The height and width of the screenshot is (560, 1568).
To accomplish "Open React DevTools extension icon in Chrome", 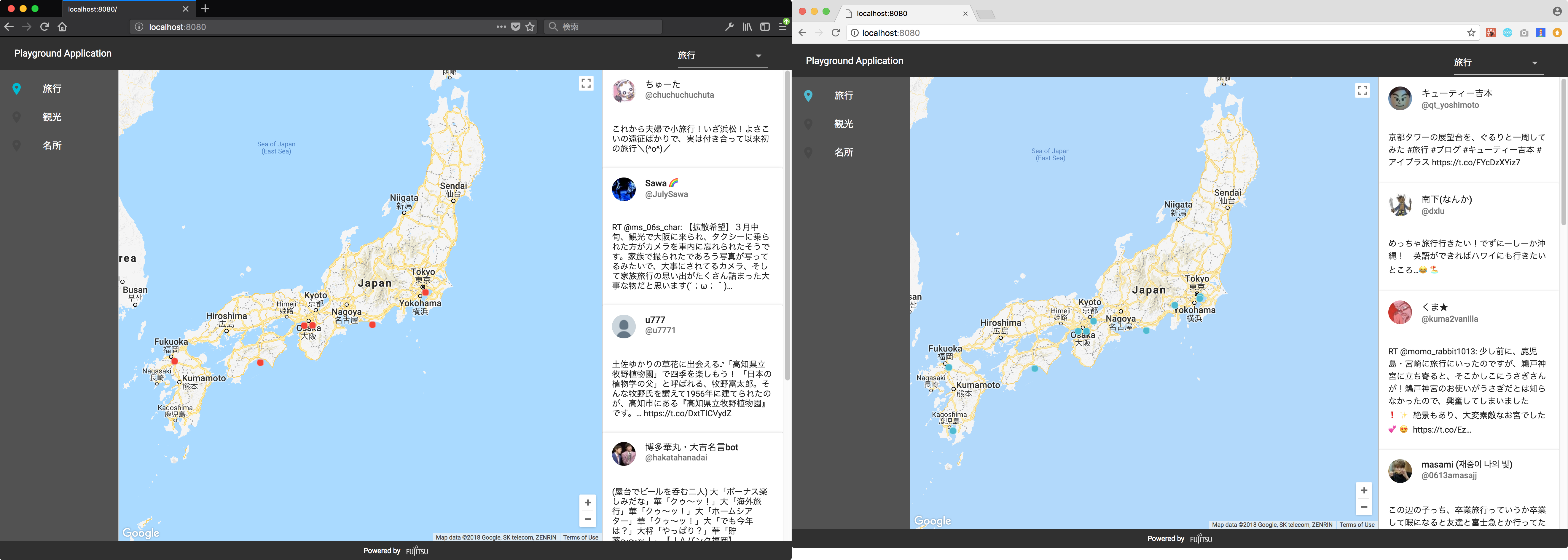I will [1508, 33].
